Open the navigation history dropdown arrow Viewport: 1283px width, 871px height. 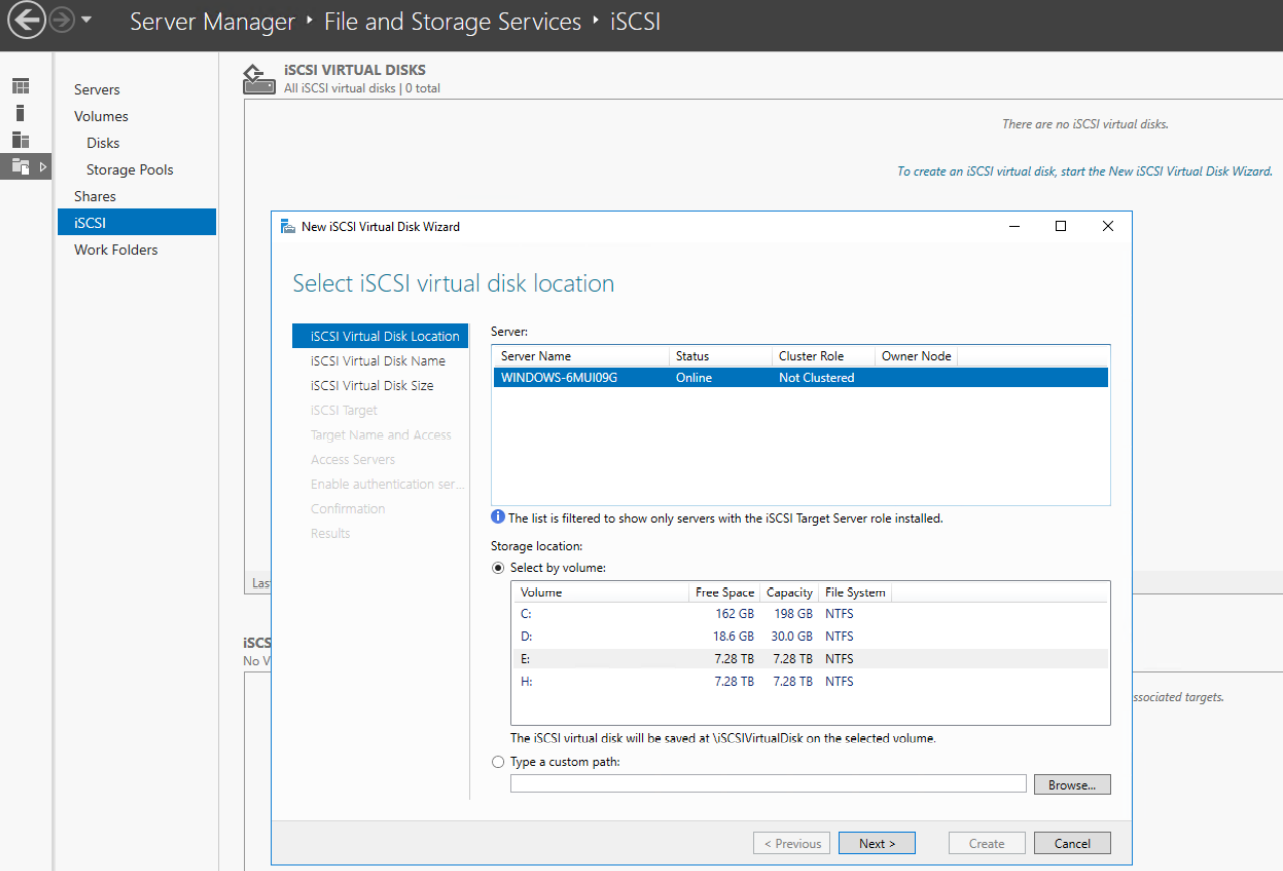[x=87, y=21]
